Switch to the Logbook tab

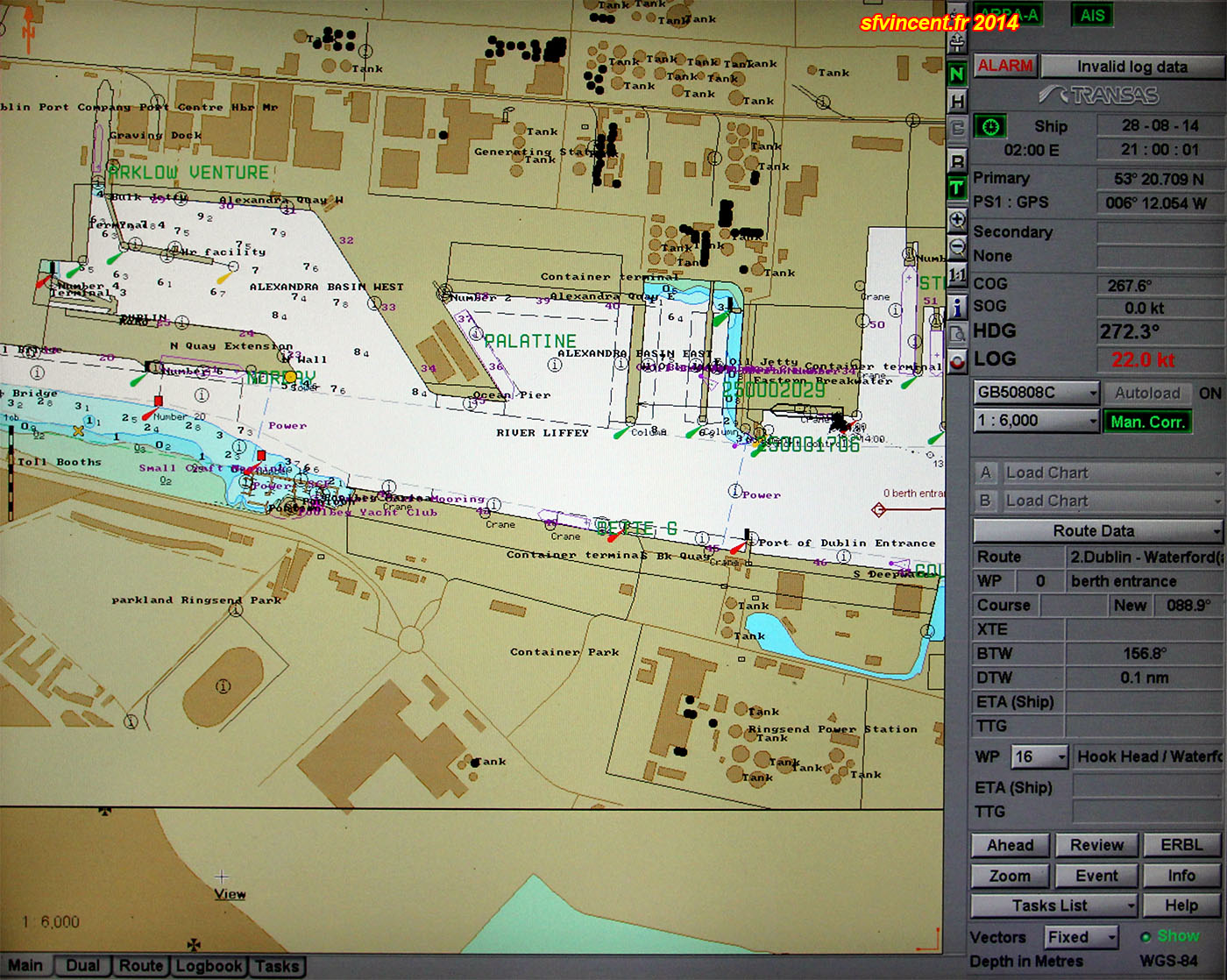(x=209, y=966)
